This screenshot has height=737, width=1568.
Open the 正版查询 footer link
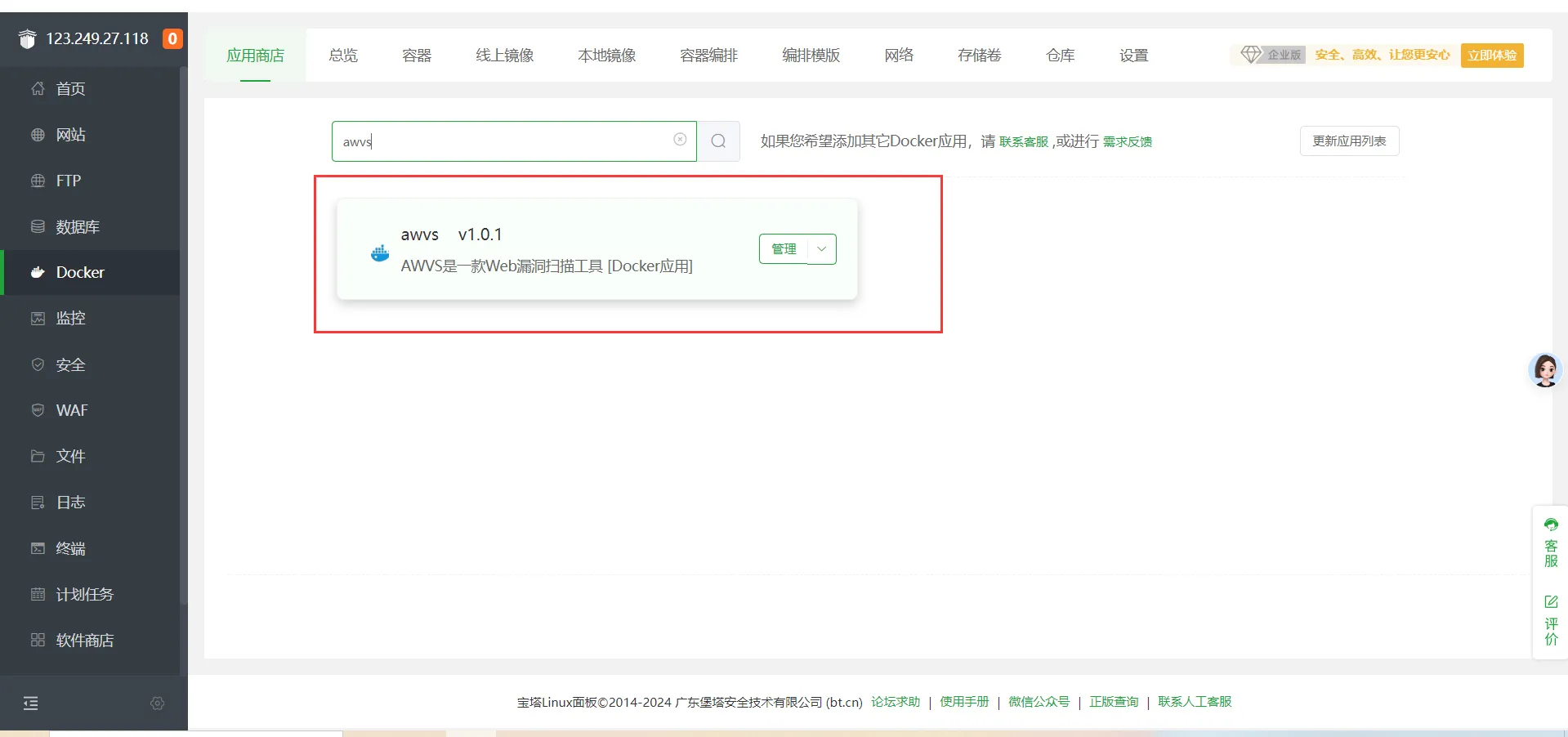point(1114,702)
